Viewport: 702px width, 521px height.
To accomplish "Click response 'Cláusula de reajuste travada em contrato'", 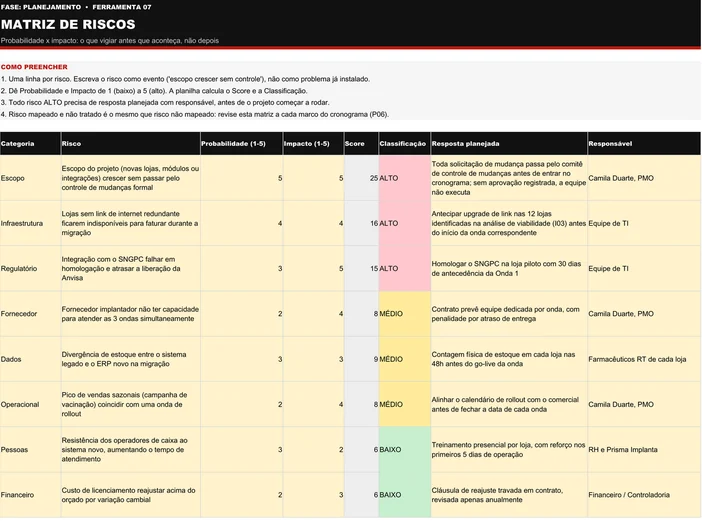I will [x=497, y=495].
